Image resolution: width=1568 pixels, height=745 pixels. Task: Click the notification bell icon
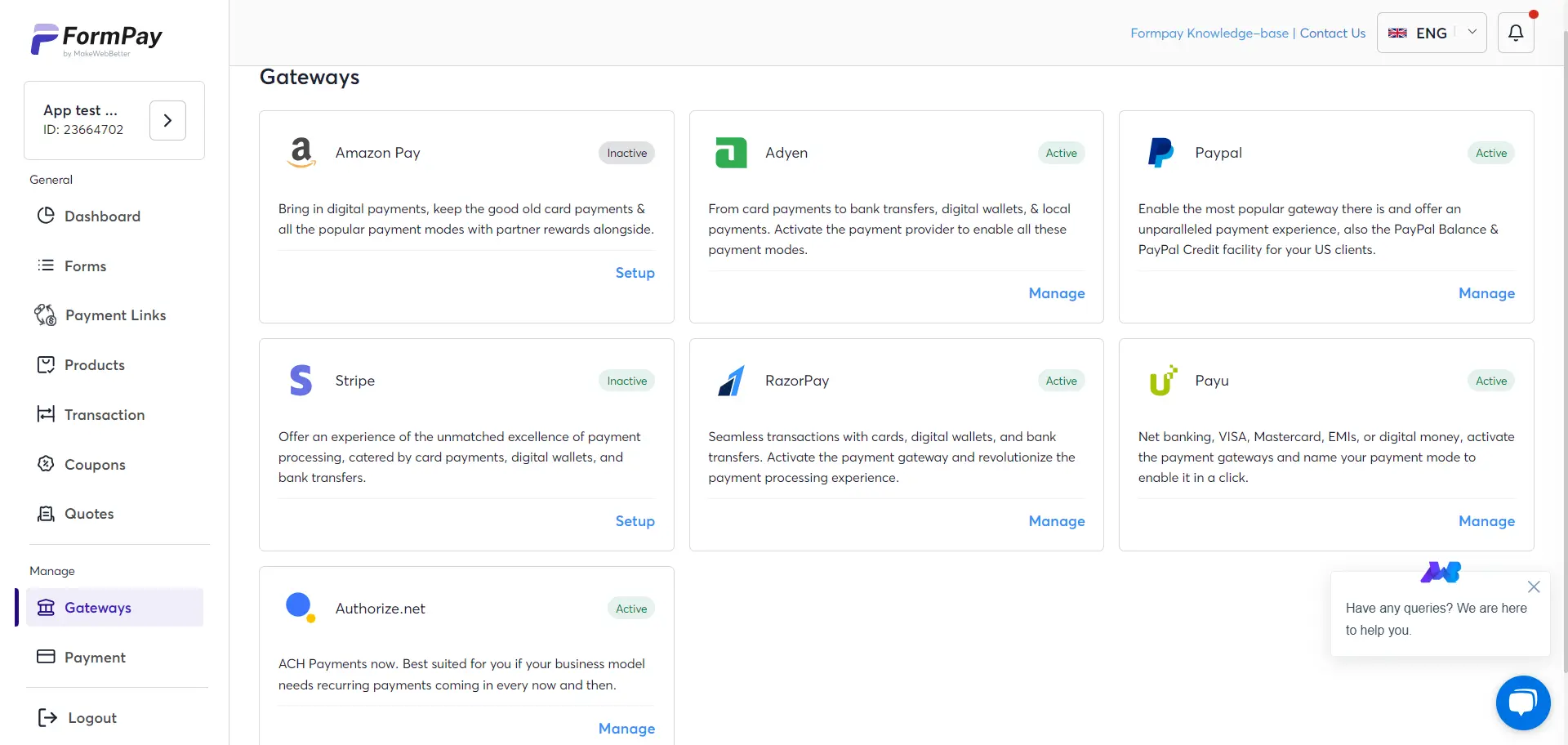[x=1517, y=33]
